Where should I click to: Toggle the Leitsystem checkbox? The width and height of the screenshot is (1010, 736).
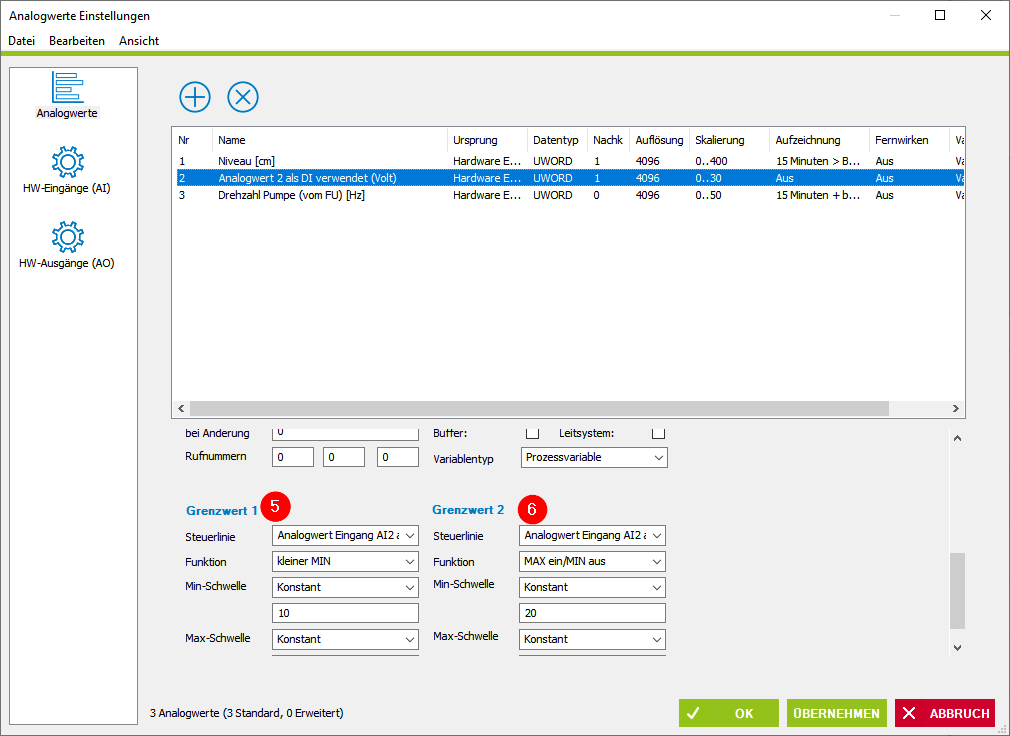coord(658,433)
